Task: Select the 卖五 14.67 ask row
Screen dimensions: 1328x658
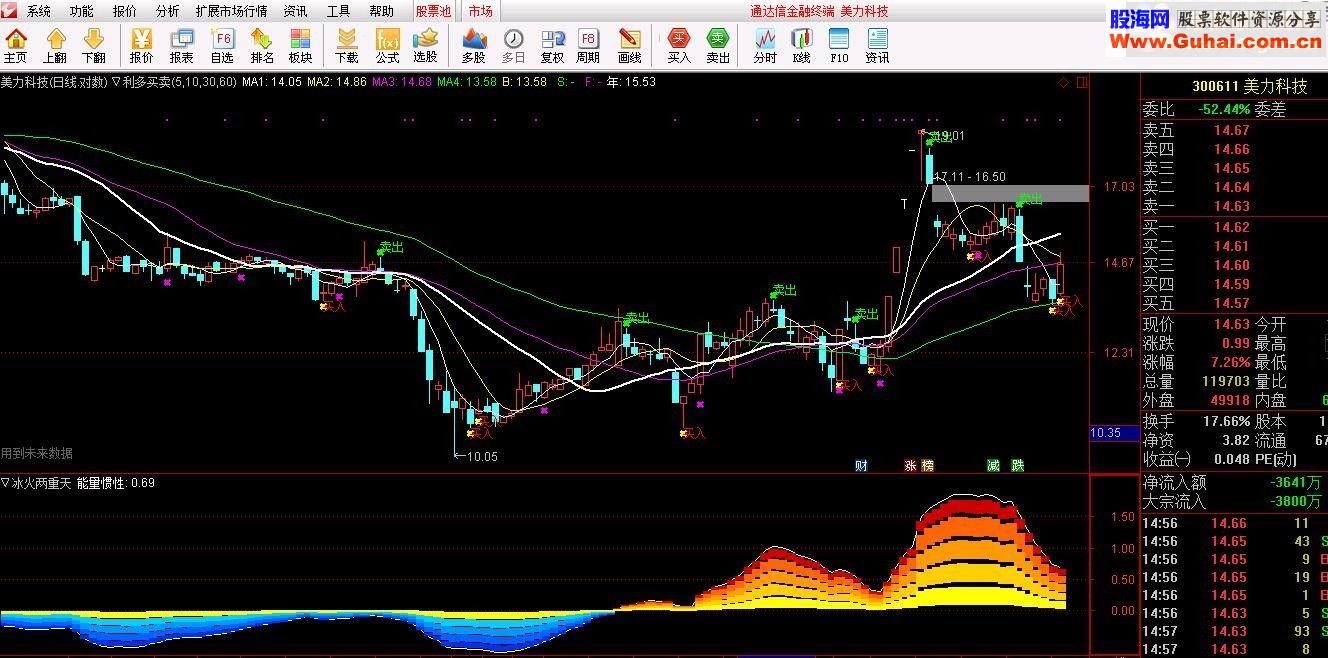Action: [x=1234, y=130]
